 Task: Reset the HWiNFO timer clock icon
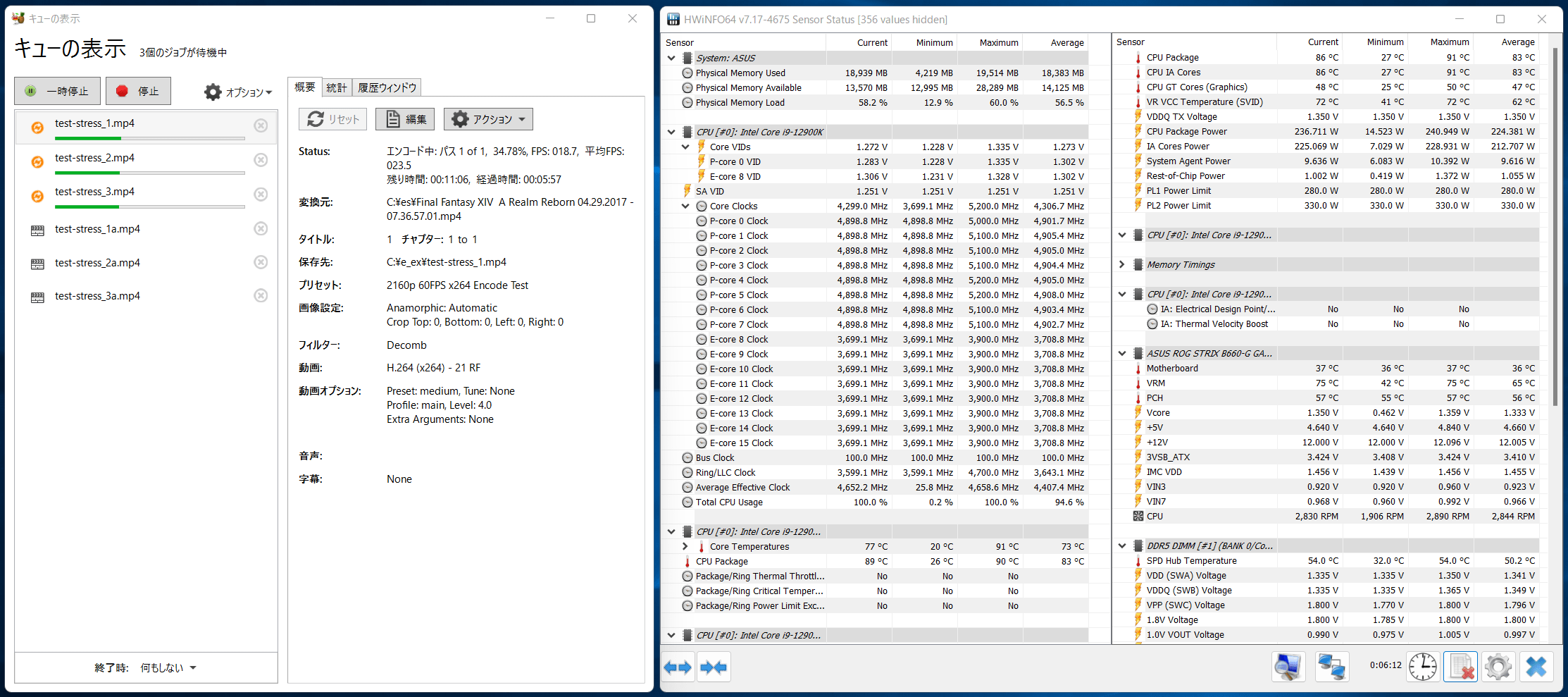coord(1423,666)
